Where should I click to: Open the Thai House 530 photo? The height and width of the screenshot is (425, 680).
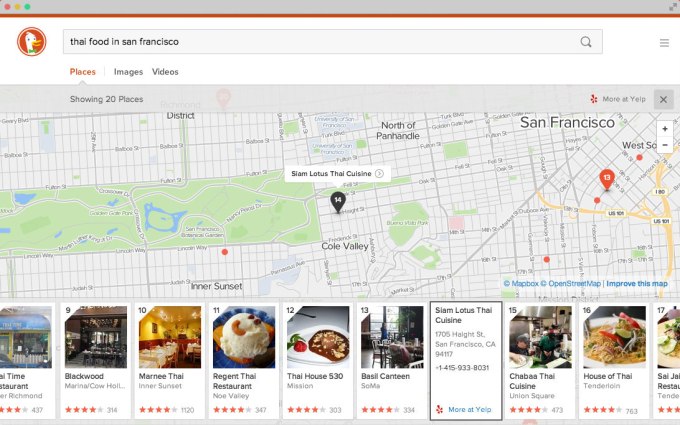(318, 337)
